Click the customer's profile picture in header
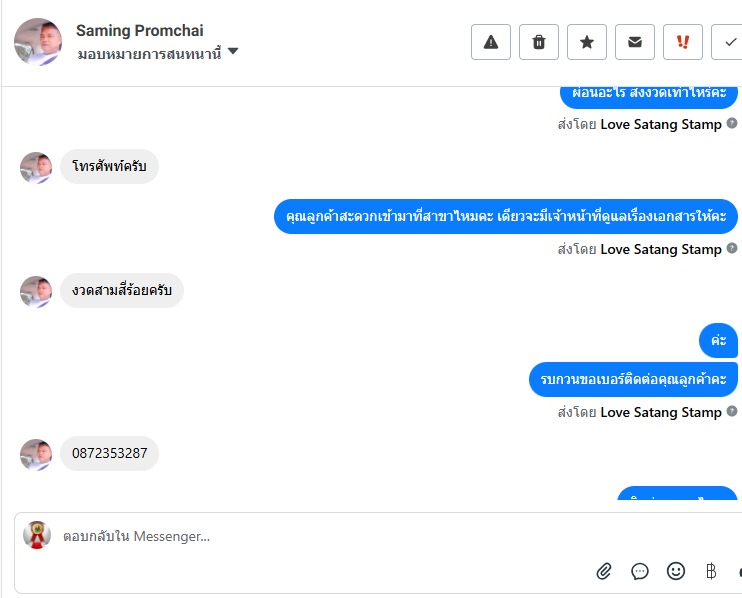Screen dimensions: 742x598 pyautogui.click(x=38, y=42)
